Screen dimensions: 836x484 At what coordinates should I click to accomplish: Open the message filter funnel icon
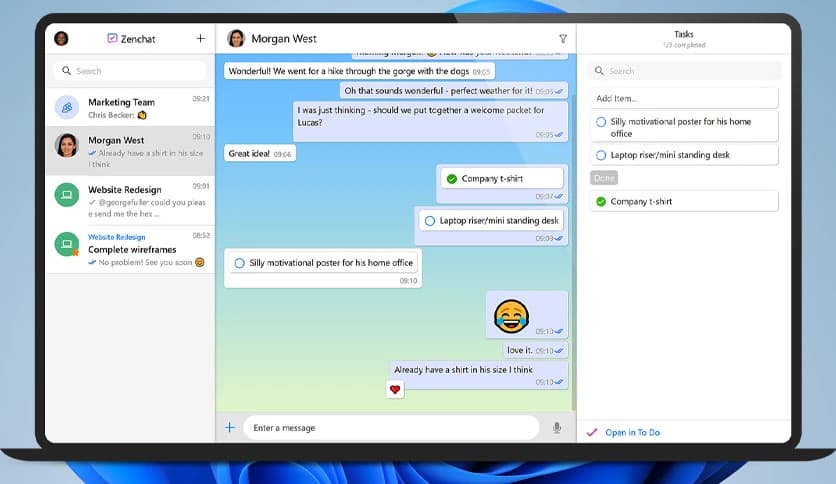(563, 39)
